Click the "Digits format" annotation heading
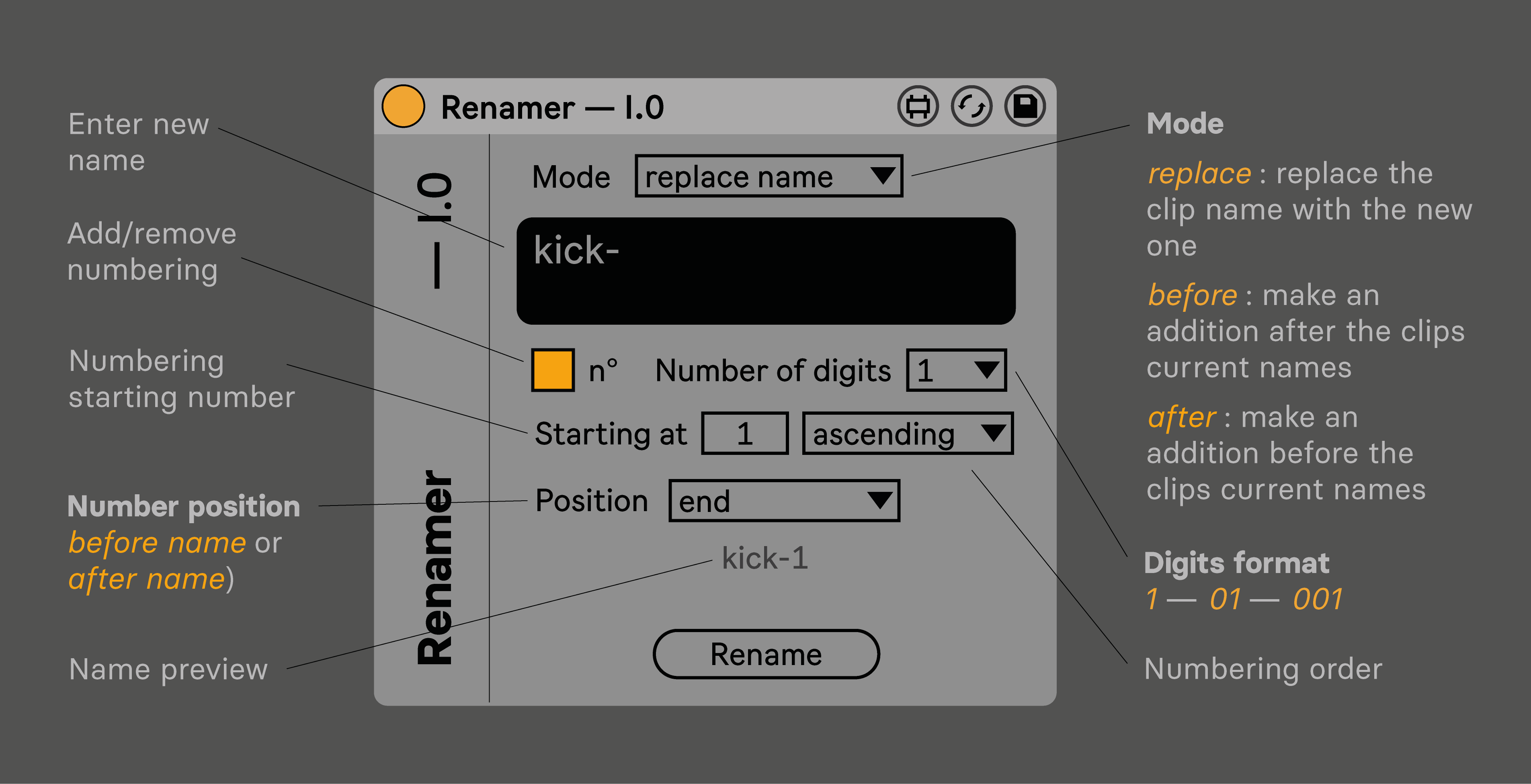This screenshot has width=1531, height=784. [1236, 562]
